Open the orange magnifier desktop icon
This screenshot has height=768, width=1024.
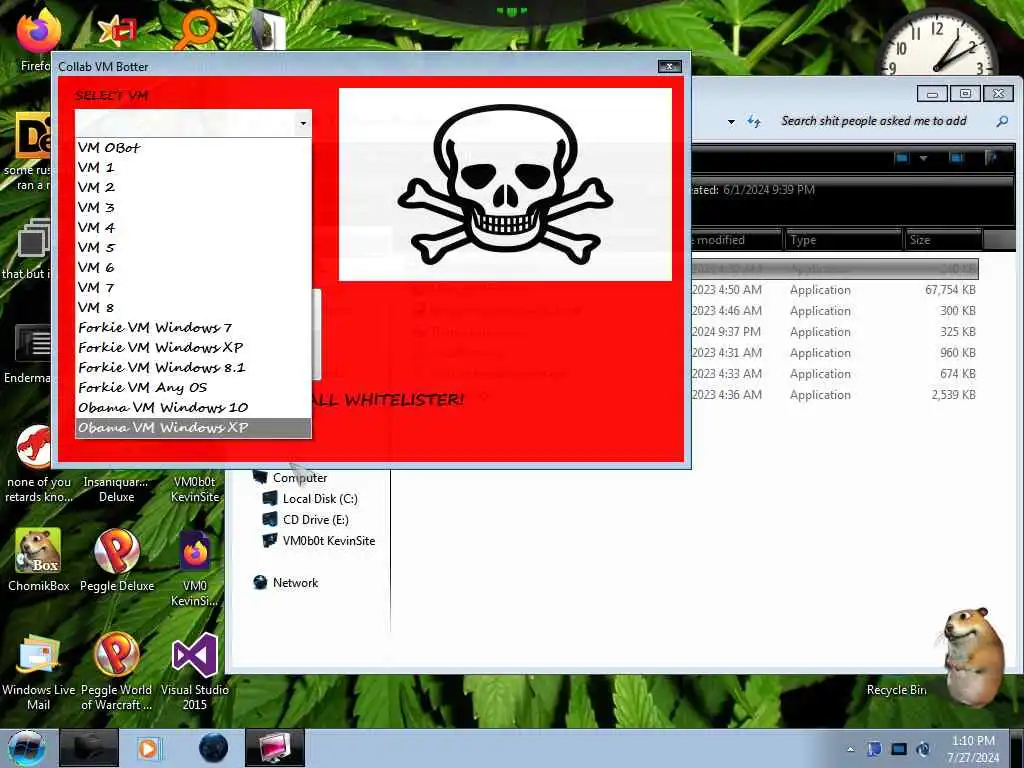(x=197, y=29)
